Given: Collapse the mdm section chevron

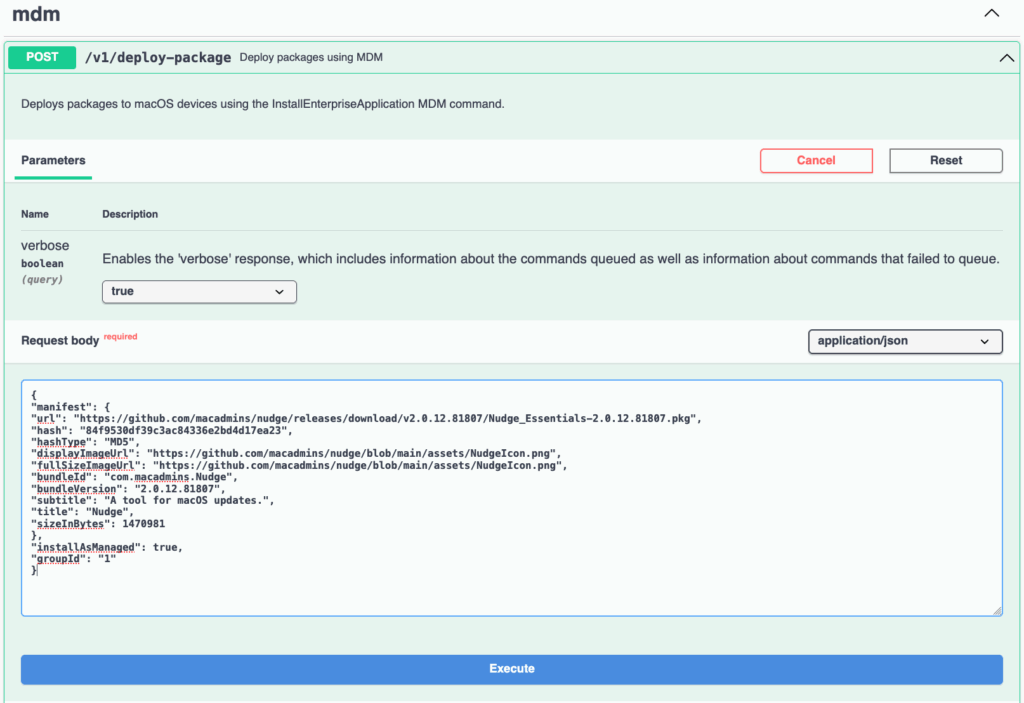Looking at the screenshot, I should [991, 14].
